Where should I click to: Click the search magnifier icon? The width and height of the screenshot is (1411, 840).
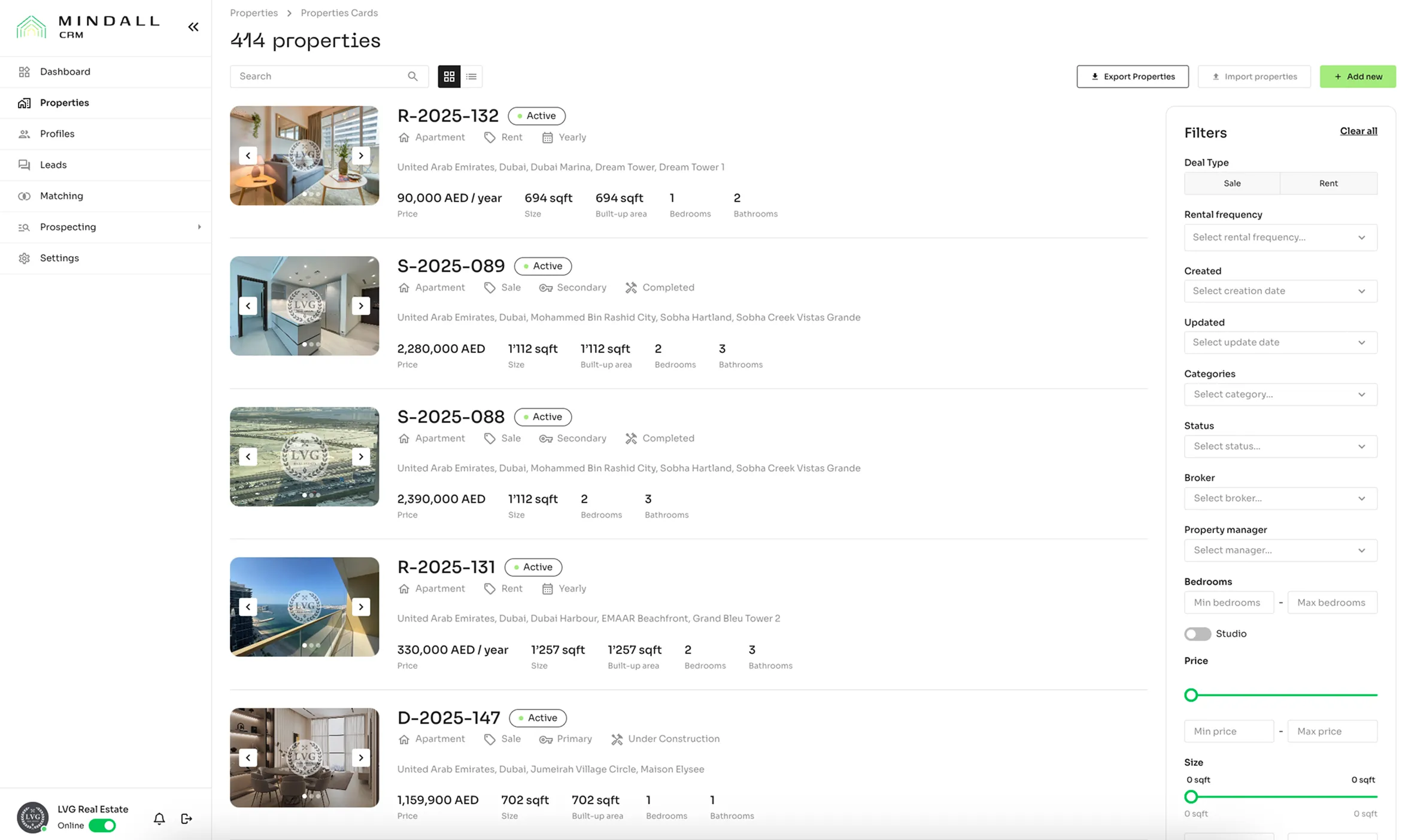tap(412, 77)
